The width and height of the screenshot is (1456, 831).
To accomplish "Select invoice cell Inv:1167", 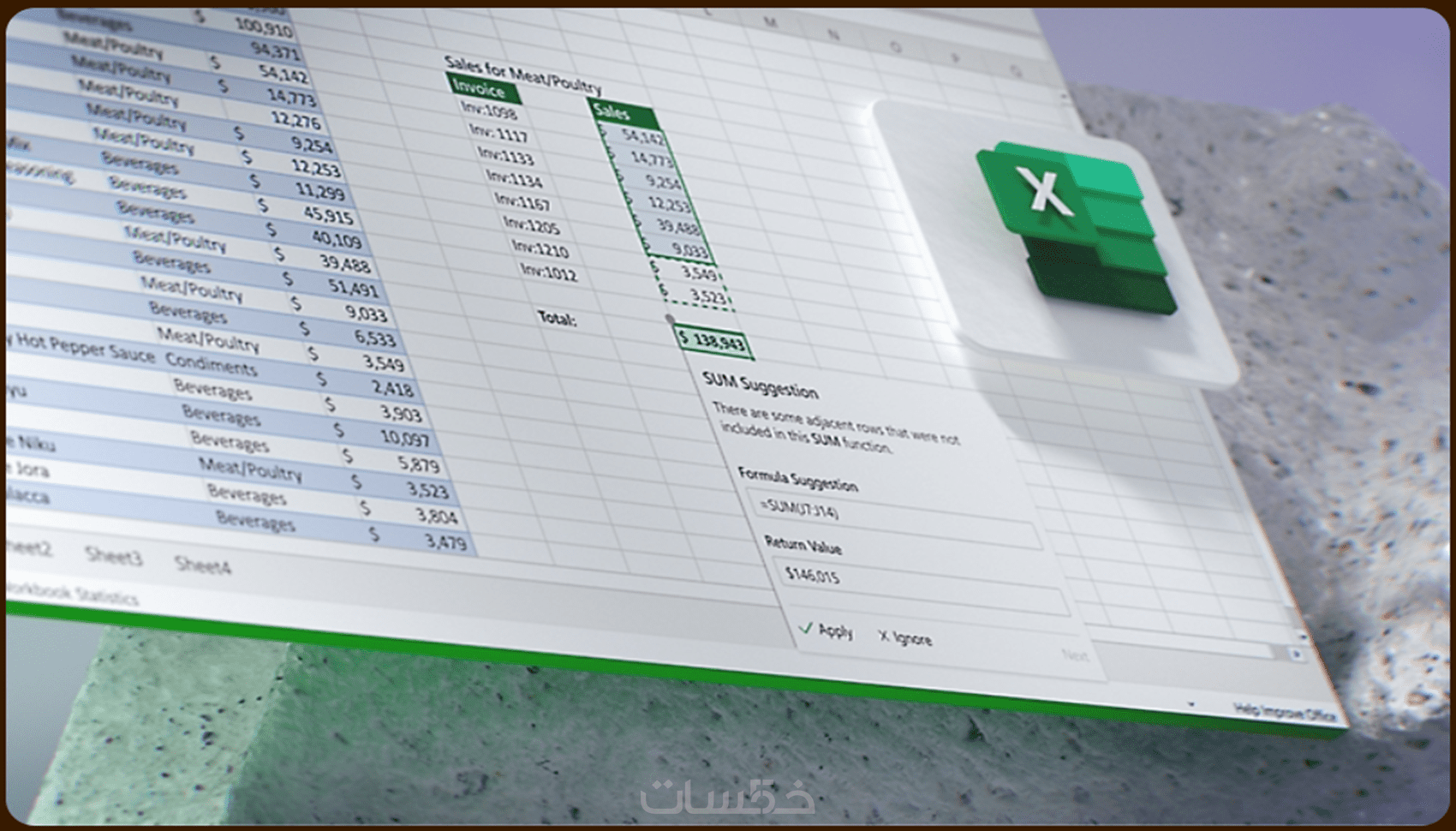I will [522, 202].
